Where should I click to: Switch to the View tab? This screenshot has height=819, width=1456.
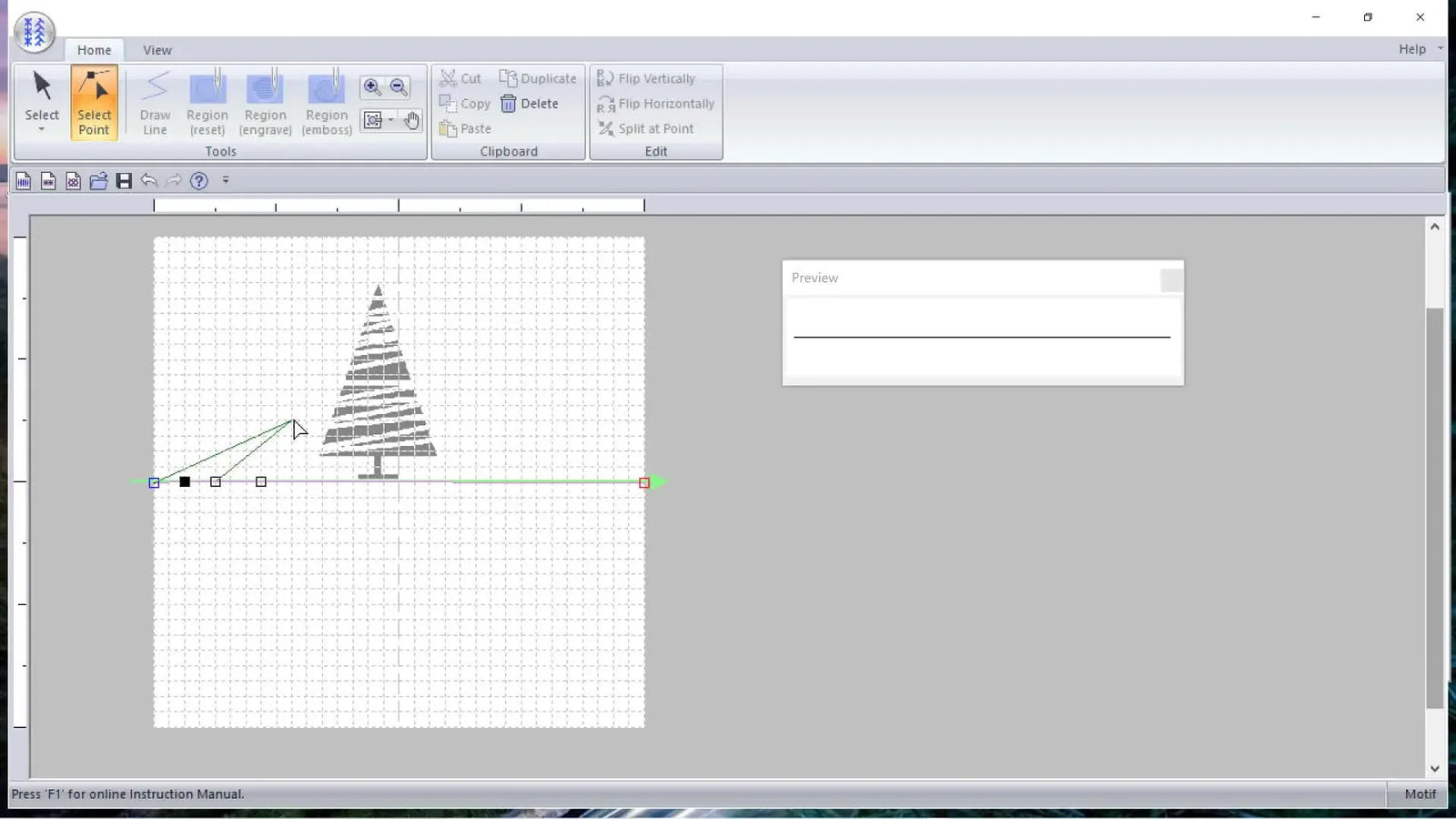[x=157, y=50]
